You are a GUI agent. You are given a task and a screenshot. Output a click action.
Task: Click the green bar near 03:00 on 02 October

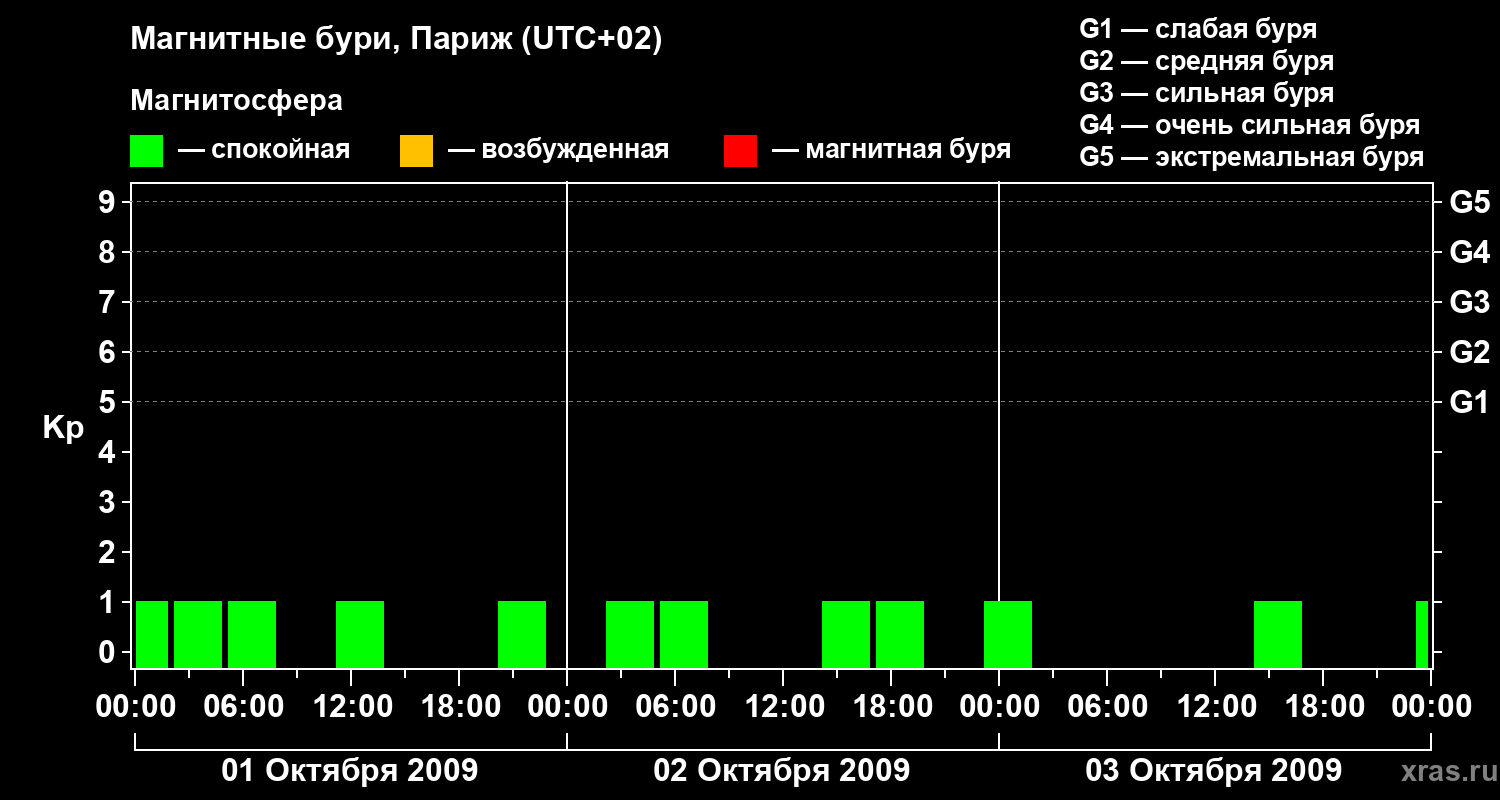click(630, 634)
